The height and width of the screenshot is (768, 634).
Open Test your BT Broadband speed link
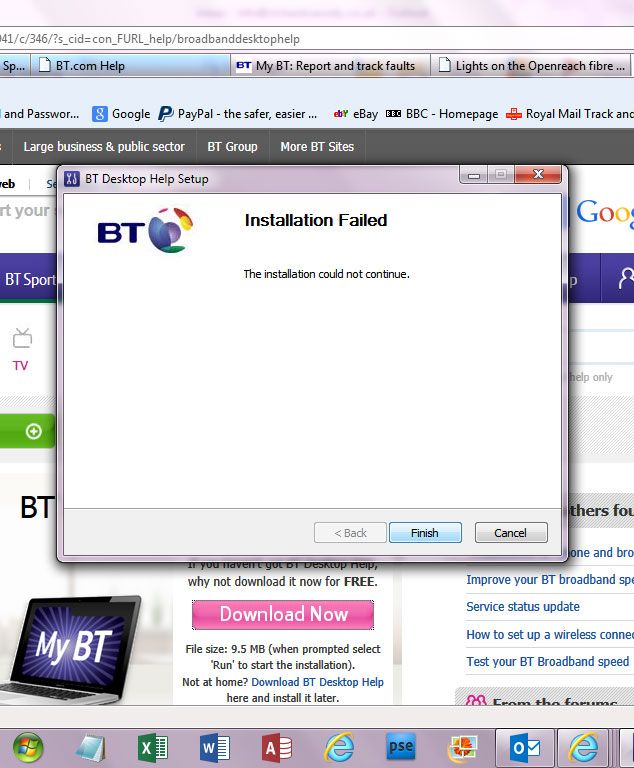[x=547, y=661]
